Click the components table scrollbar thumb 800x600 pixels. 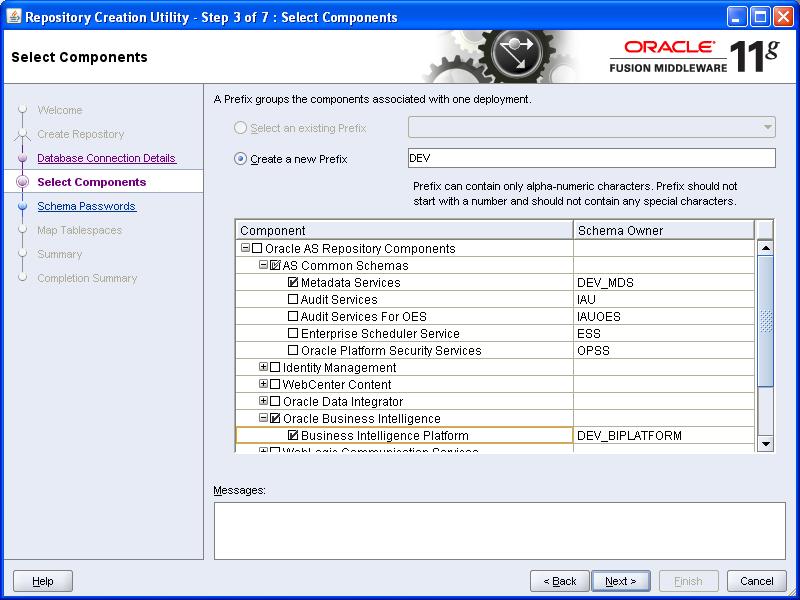[765, 321]
